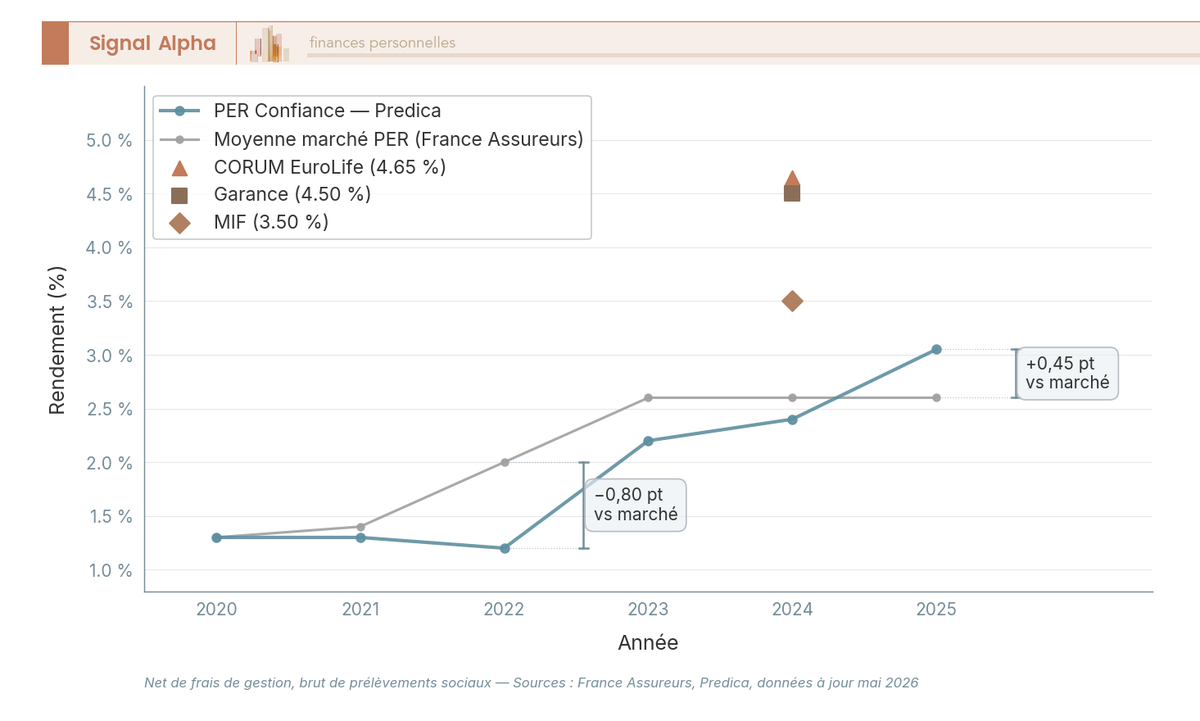Click the 4.0 % y-axis tick label
The image size is (1200, 721).
click(x=109, y=247)
